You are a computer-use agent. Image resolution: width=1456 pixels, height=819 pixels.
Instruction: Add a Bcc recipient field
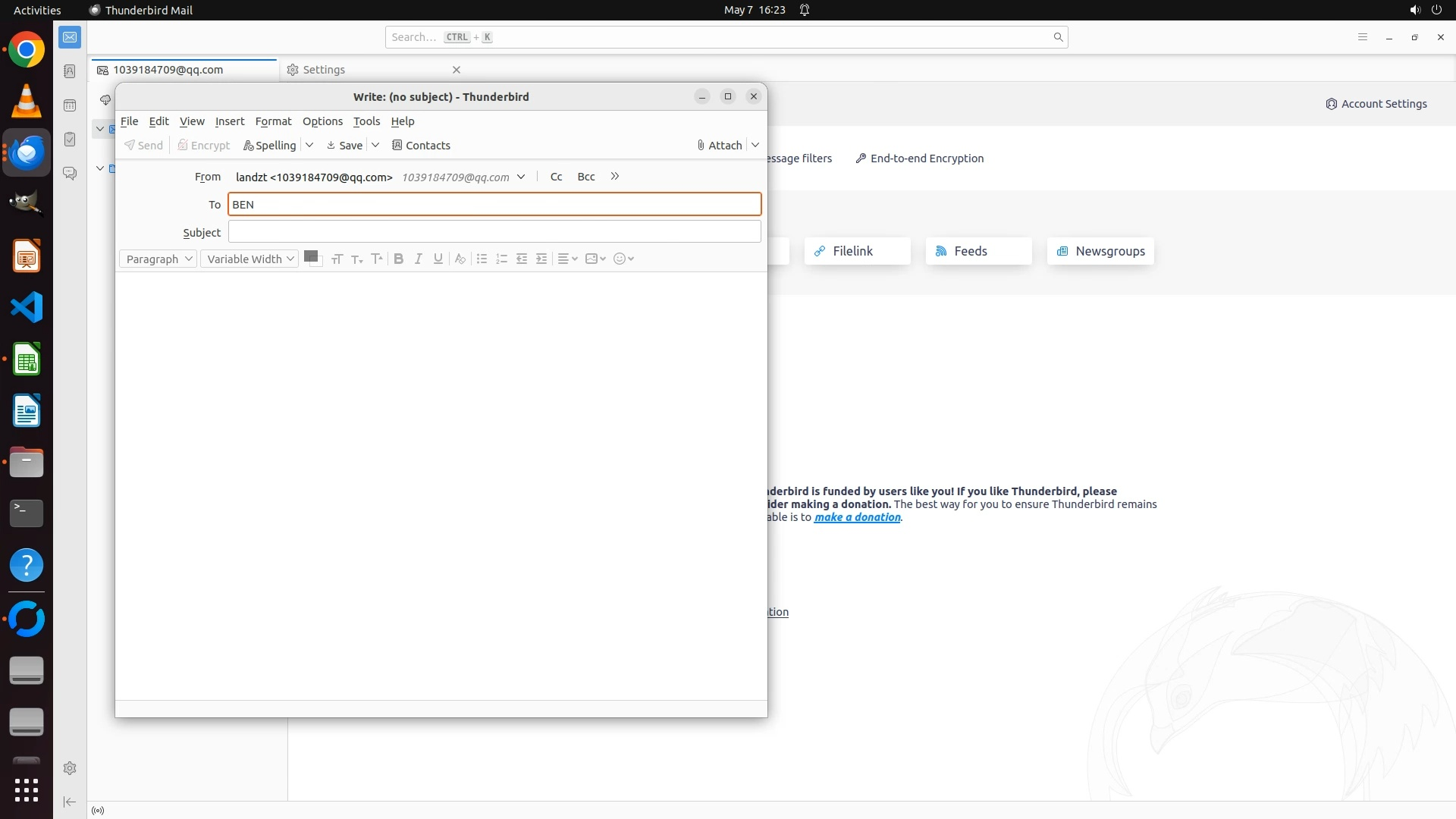coord(585,177)
